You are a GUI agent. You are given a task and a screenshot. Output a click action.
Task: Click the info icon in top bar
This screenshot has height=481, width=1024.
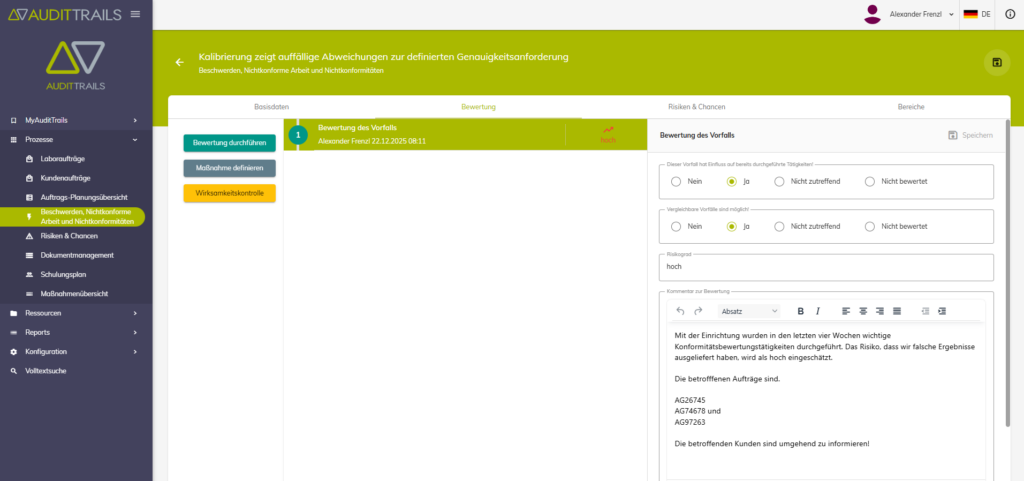click(x=1009, y=14)
